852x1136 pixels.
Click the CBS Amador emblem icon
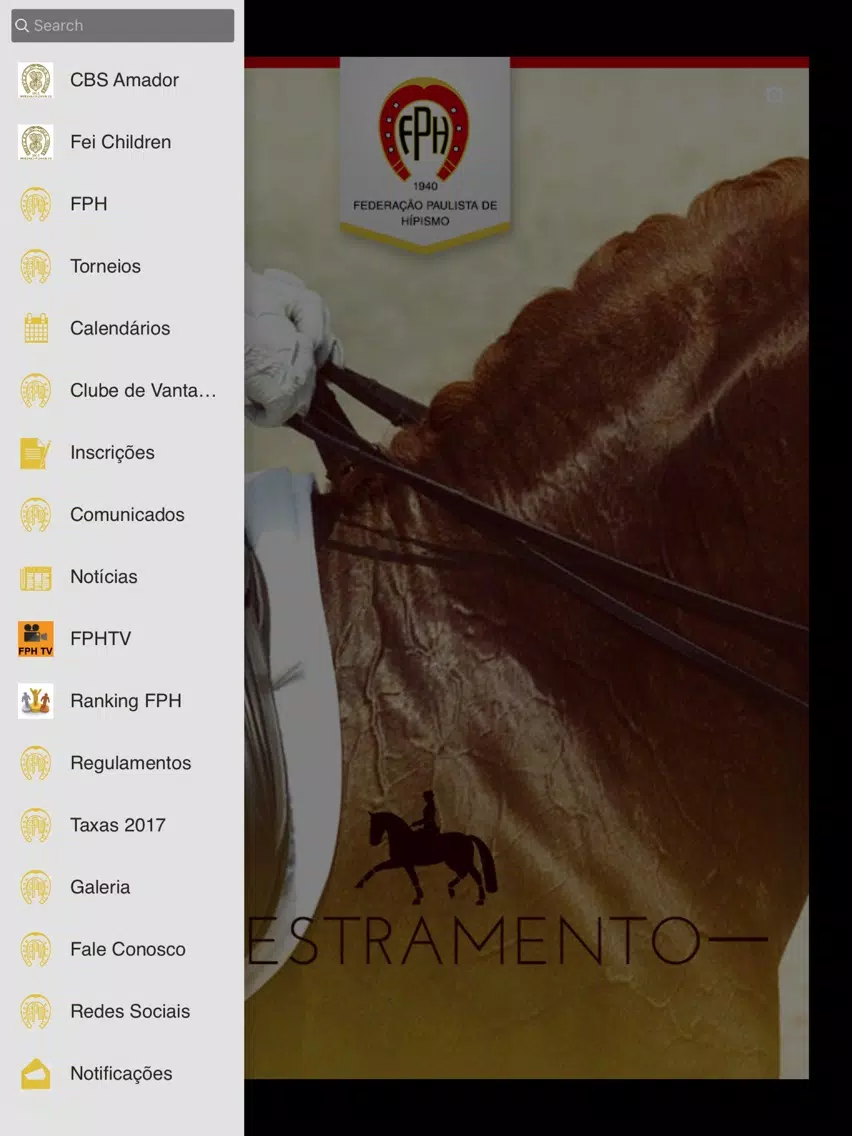[x=36, y=80]
